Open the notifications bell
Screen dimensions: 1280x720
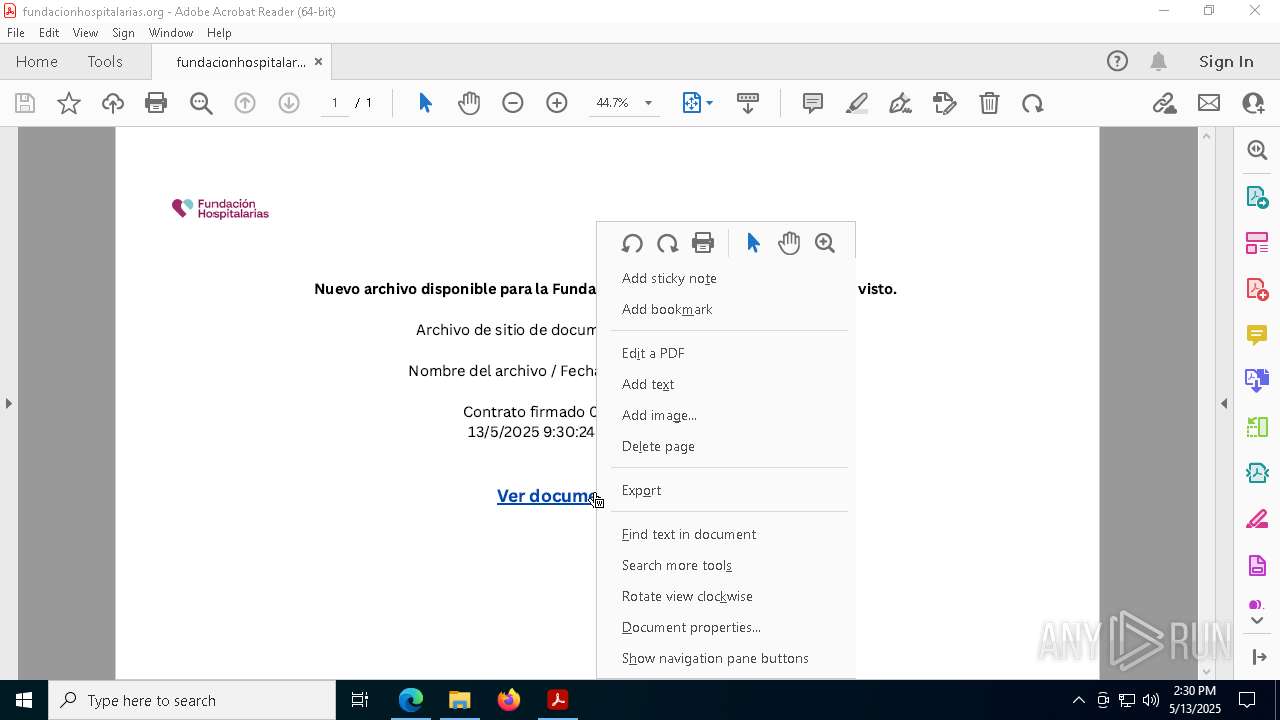[1159, 62]
